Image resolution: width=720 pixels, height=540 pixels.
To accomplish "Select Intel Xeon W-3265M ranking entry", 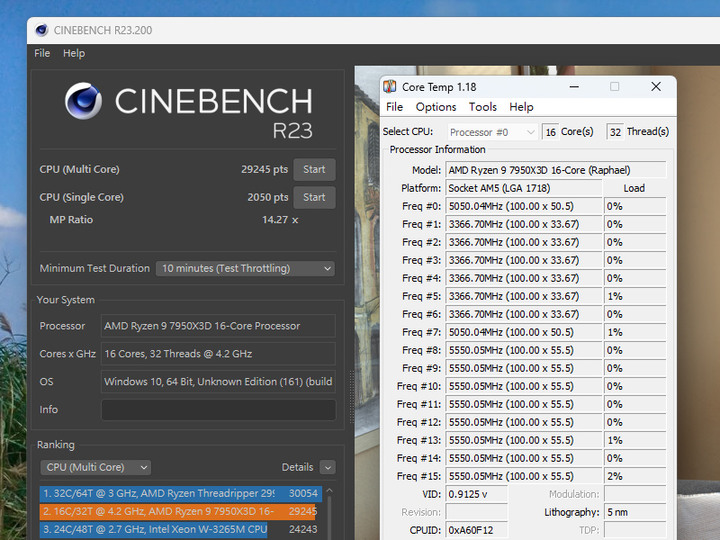I will [178, 529].
